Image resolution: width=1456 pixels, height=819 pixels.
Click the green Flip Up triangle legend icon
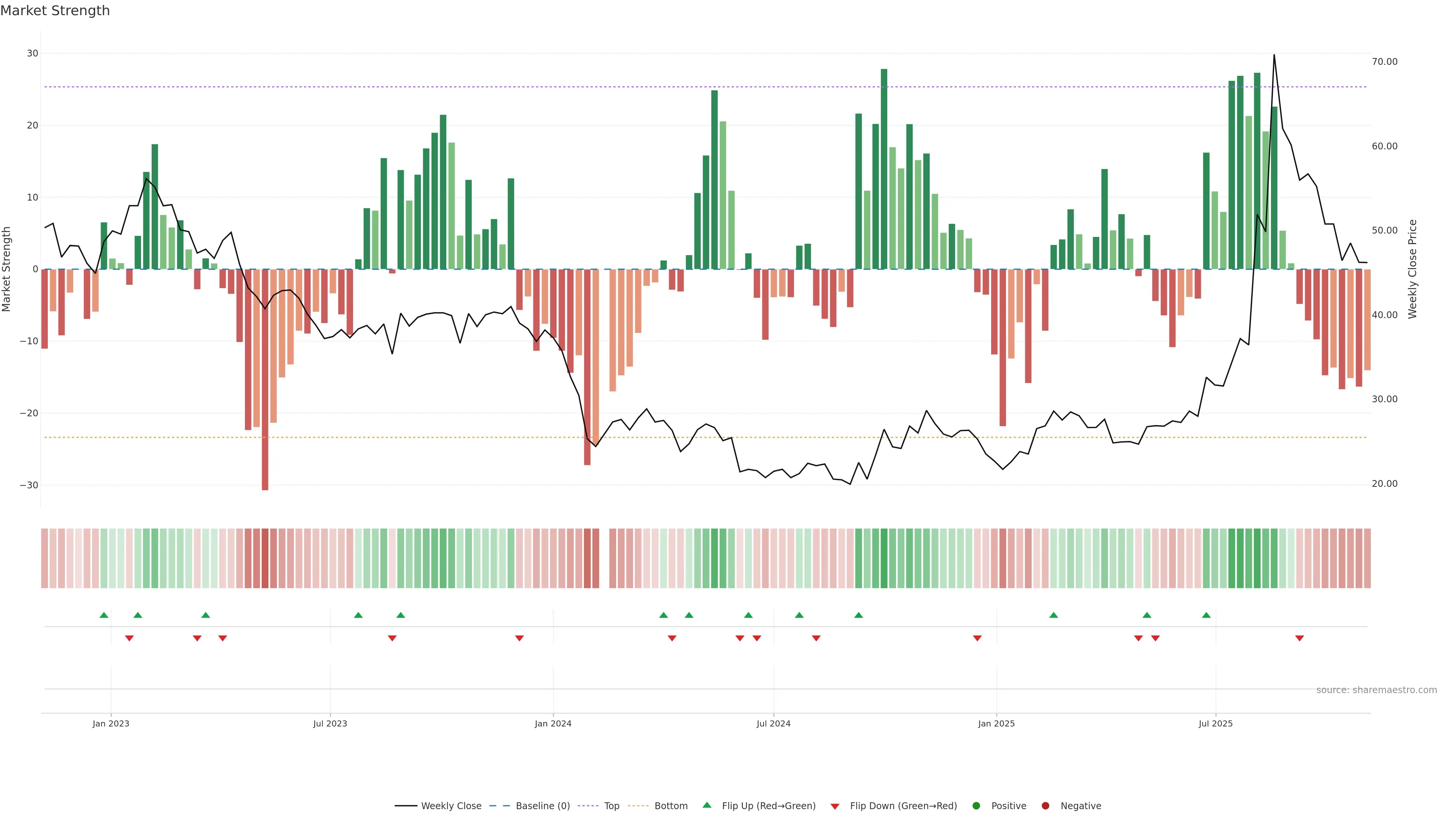click(x=706, y=805)
